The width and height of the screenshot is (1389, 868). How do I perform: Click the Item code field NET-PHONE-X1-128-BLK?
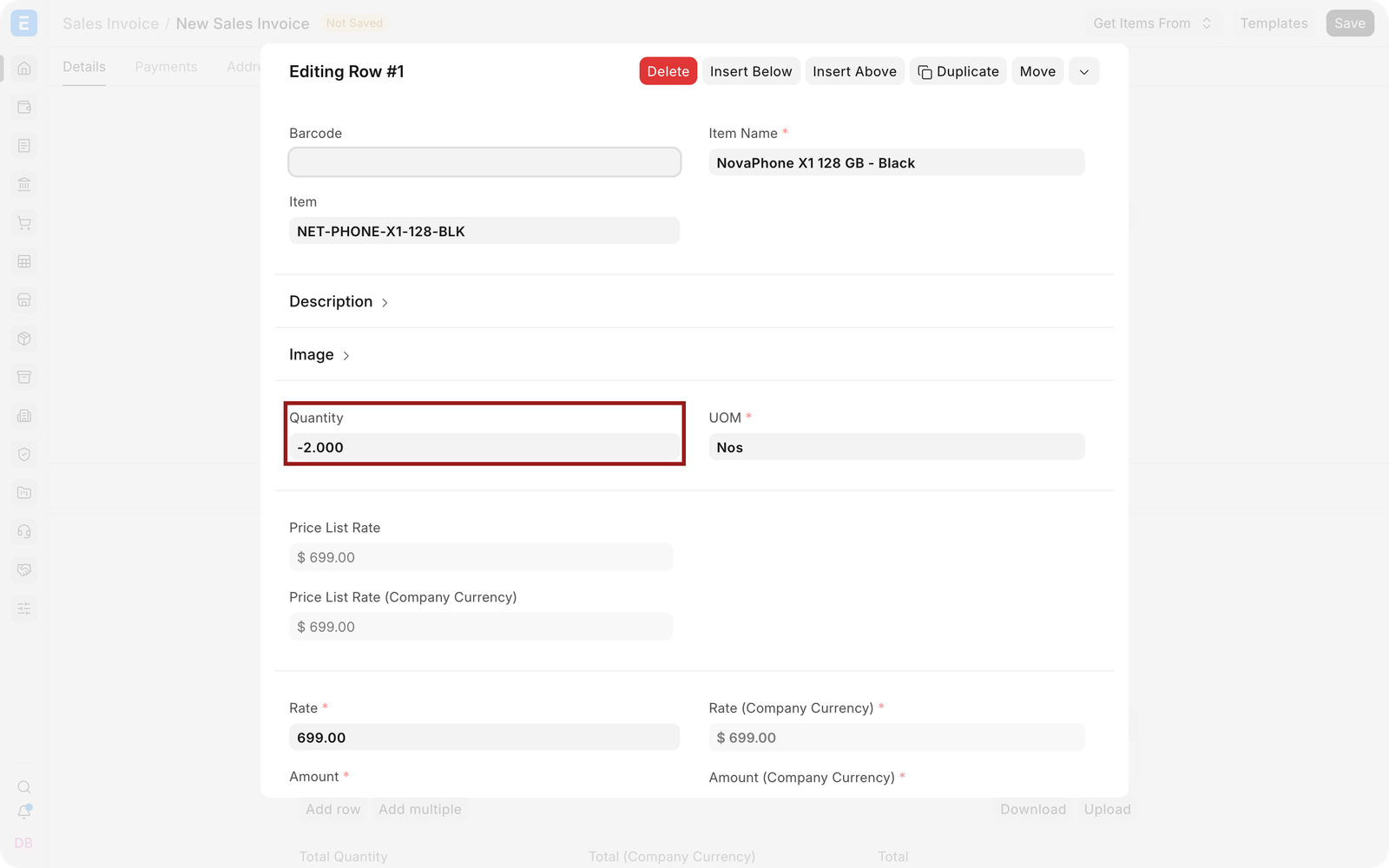[x=484, y=231]
